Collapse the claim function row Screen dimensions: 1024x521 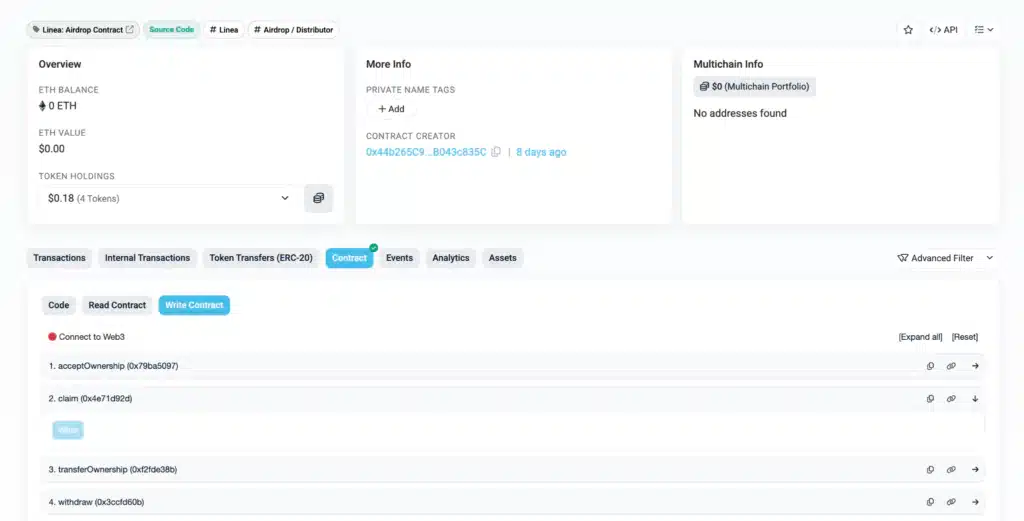point(975,399)
